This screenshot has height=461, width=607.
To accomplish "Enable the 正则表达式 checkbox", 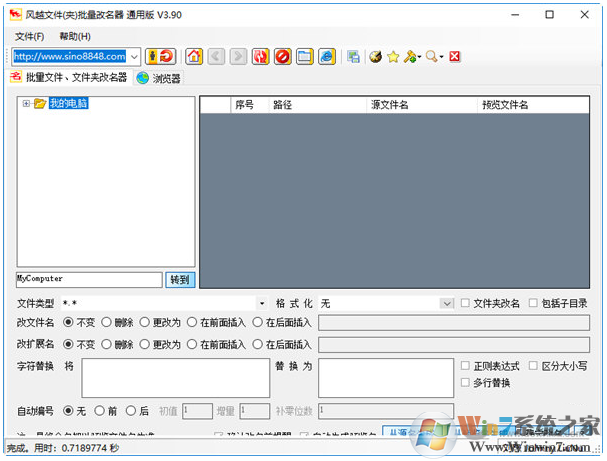I will click(466, 367).
